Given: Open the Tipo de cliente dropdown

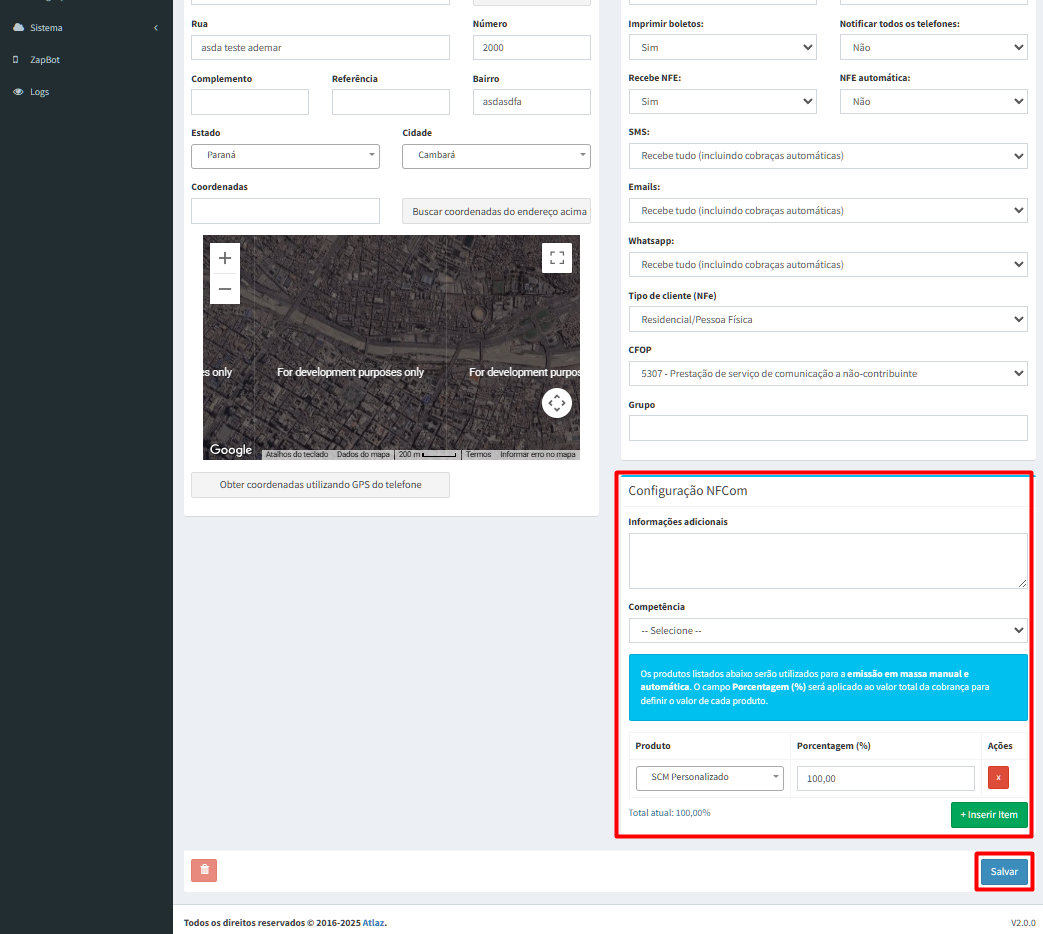Looking at the screenshot, I should tap(827, 320).
